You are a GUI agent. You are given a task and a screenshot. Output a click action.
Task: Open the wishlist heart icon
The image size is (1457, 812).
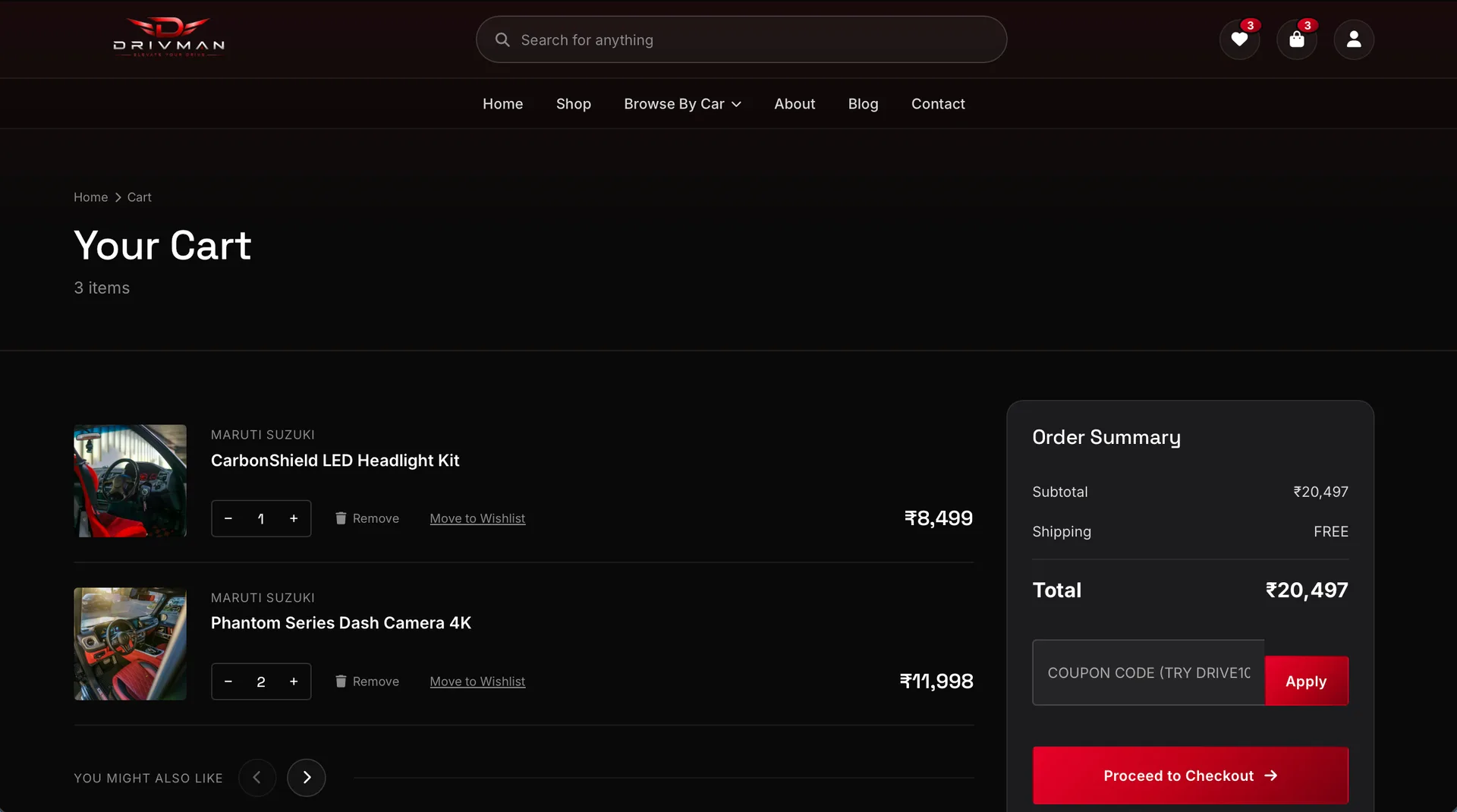1239,39
